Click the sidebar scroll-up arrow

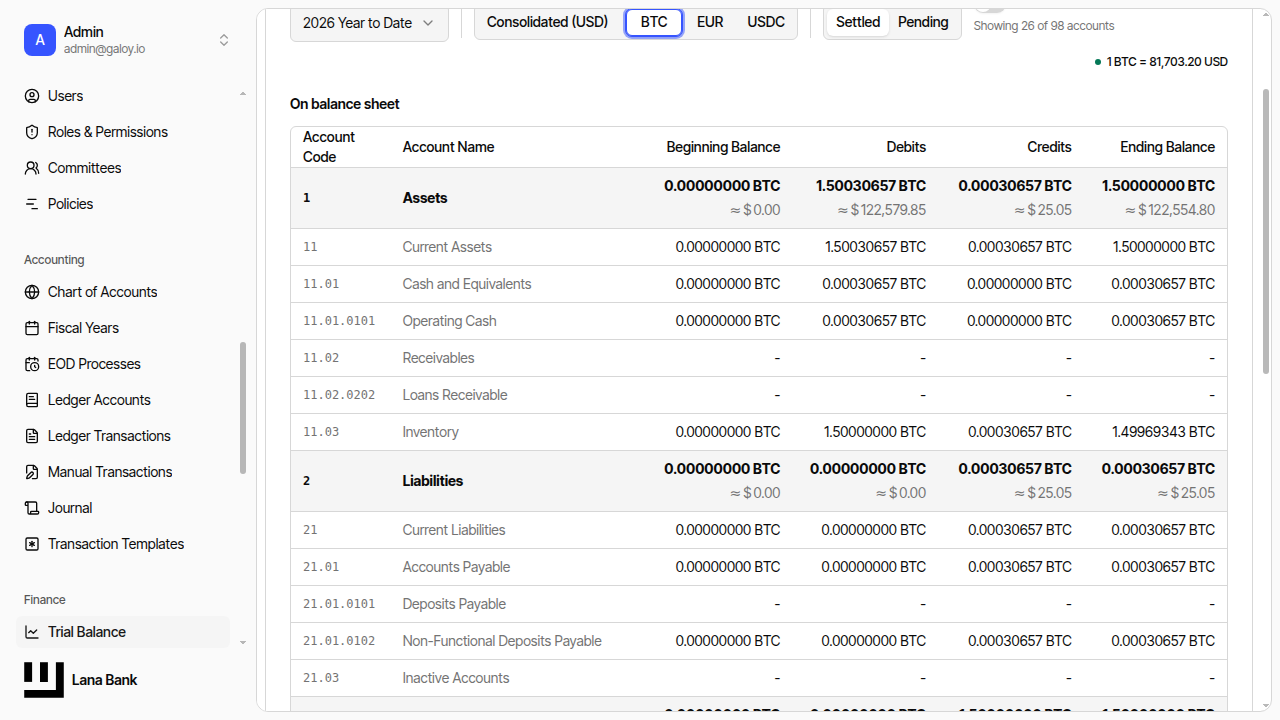(243, 95)
